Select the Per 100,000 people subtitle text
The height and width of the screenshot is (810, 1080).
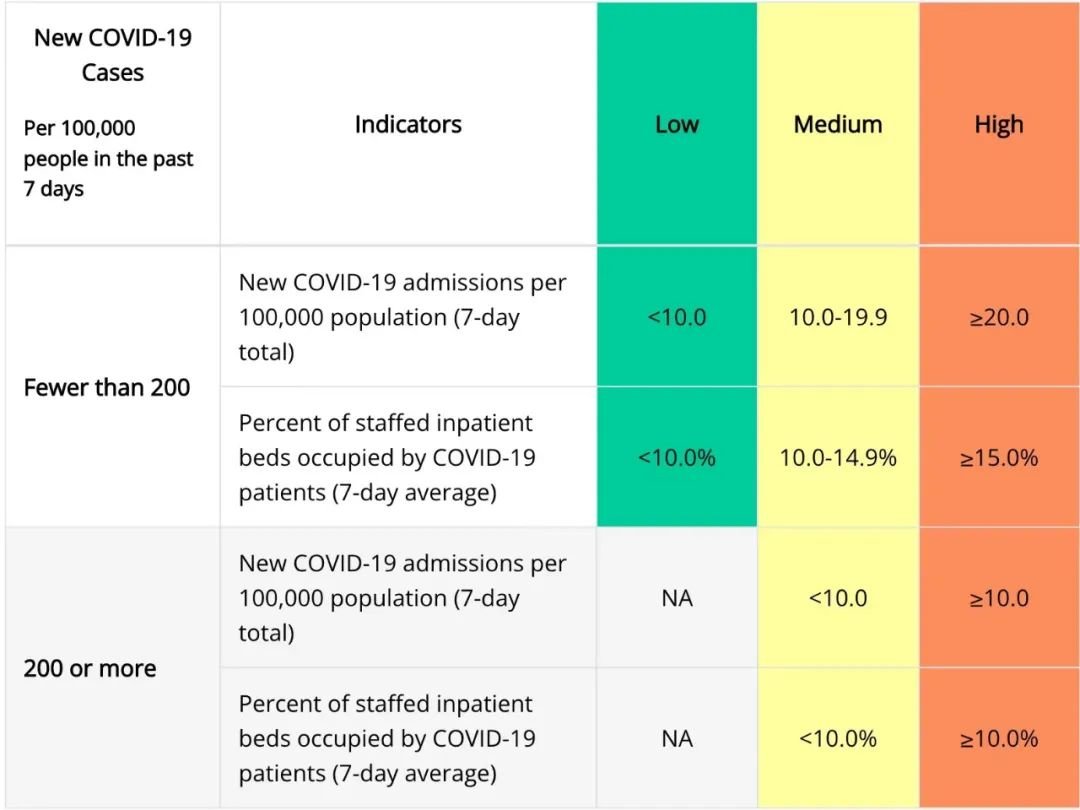coord(108,158)
